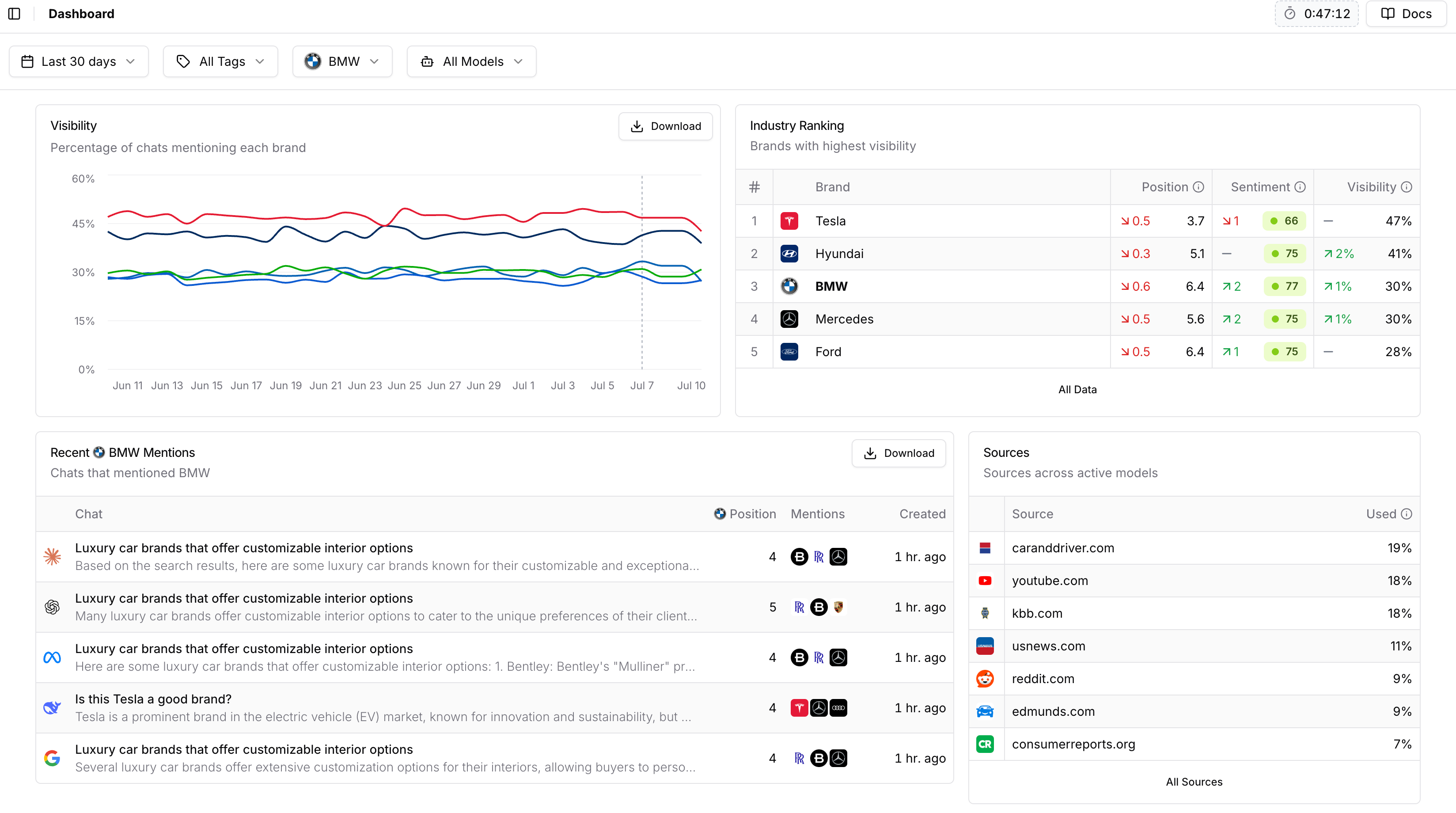Open the Last 30 days date filter
1456x813 pixels.
point(79,61)
